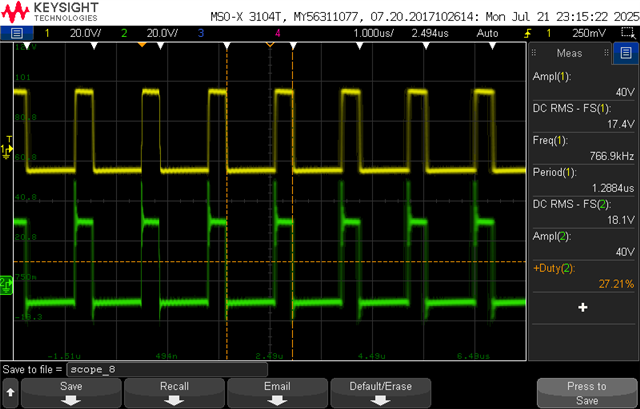Screen dimensions: 640x409
Task: Open the 1.000us/ timebase setting
Action: click(373, 33)
